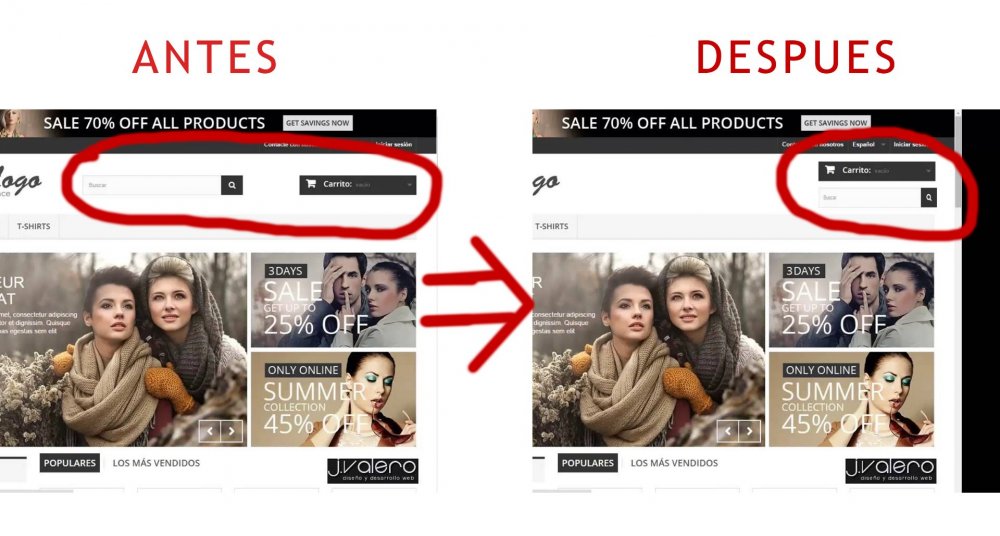Click cart icon in ANTES Carrito bar

click(311, 184)
